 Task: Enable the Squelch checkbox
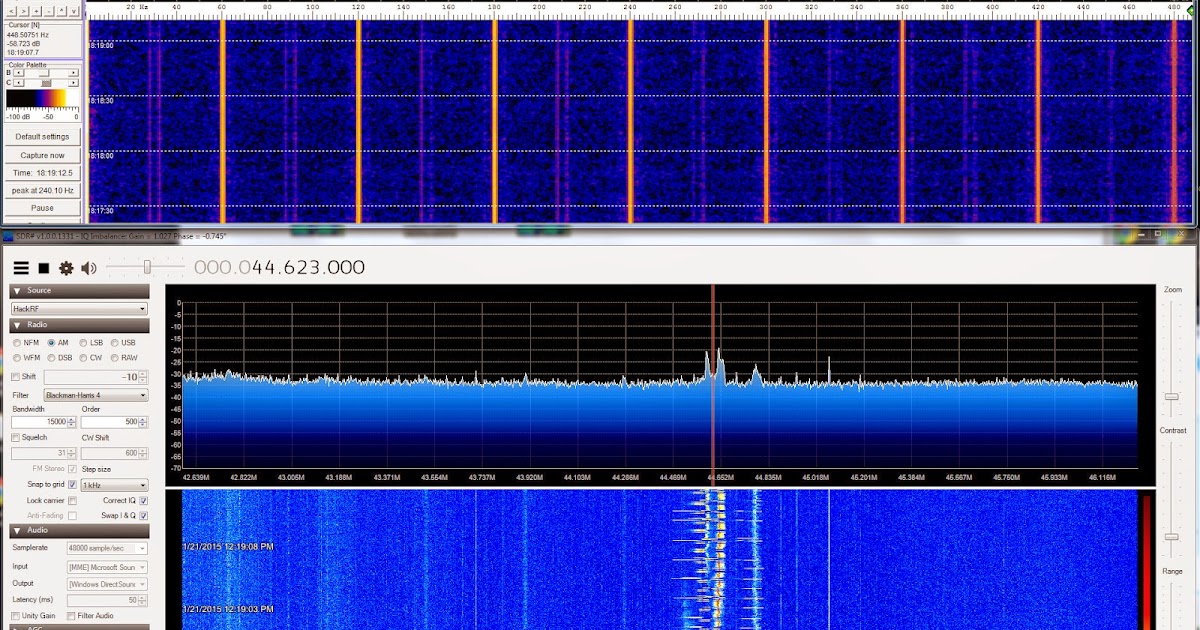(15, 437)
